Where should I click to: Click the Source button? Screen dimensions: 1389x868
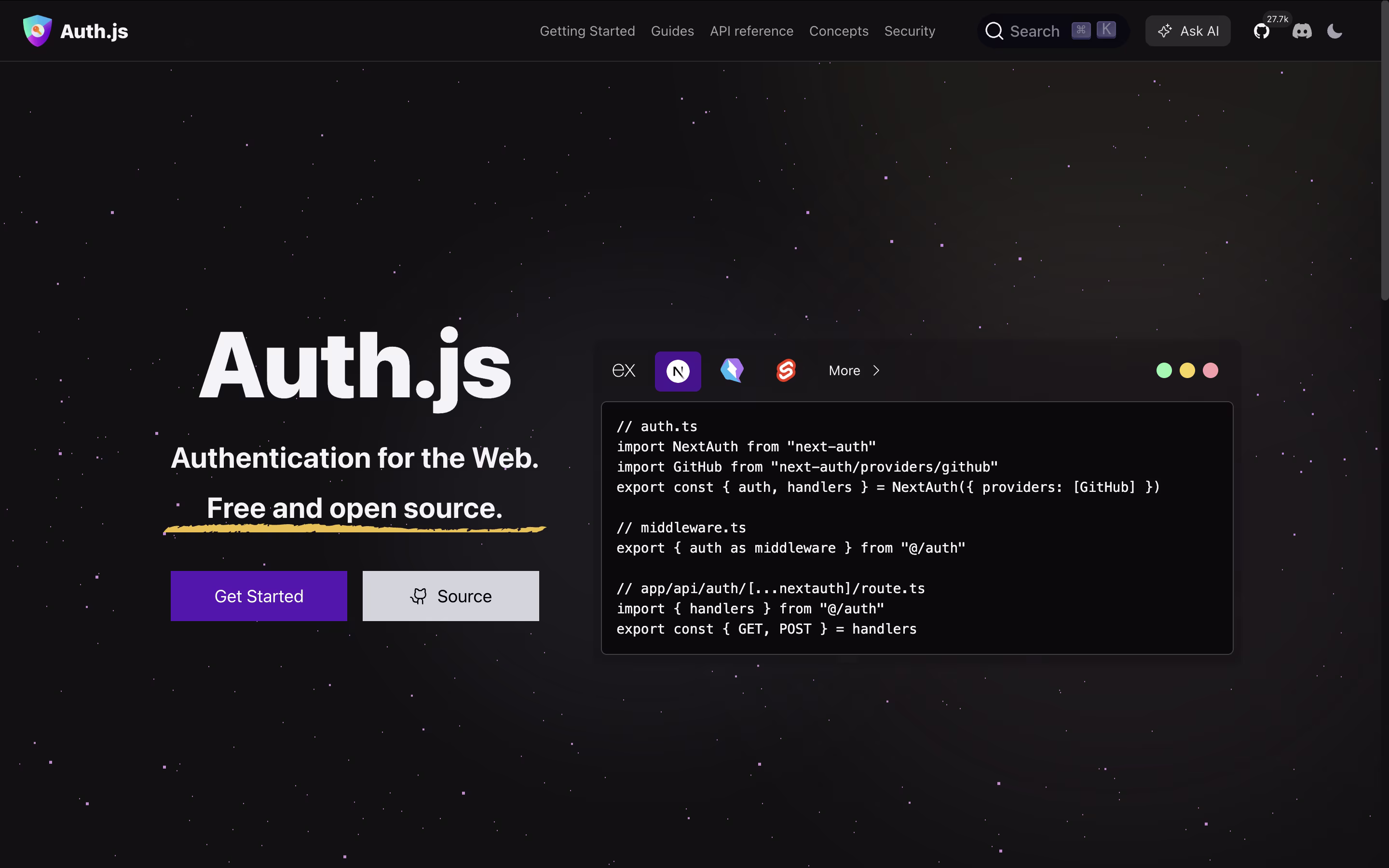450,596
